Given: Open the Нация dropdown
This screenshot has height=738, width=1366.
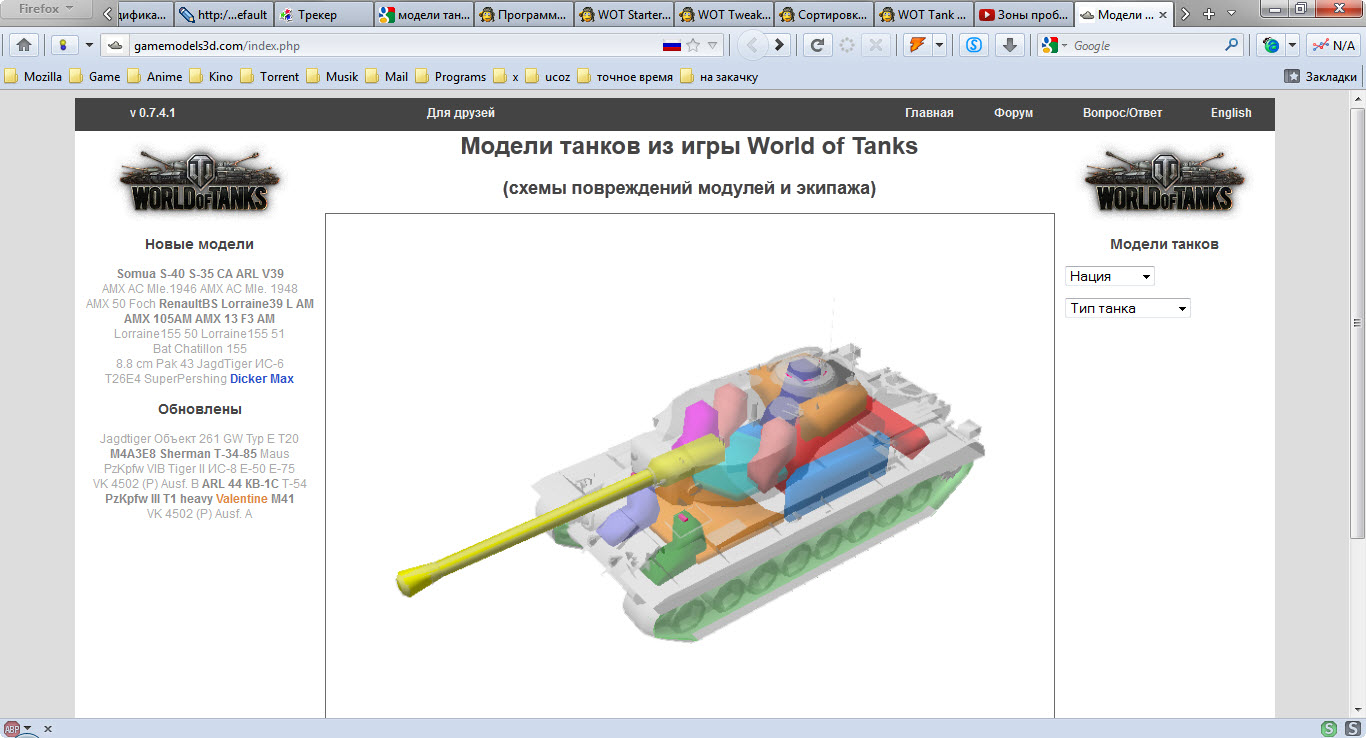Looking at the screenshot, I should 1109,276.
